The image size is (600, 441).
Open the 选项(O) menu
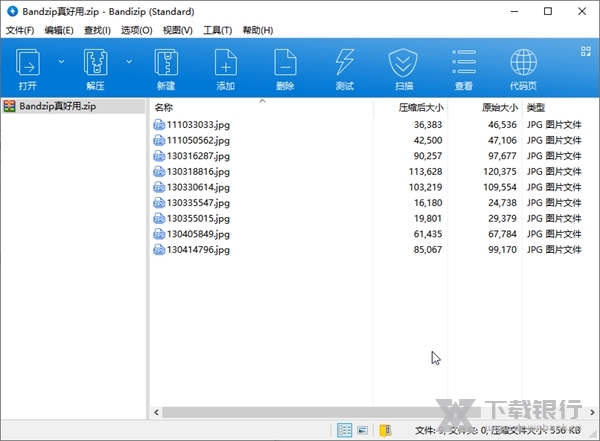tap(136, 31)
